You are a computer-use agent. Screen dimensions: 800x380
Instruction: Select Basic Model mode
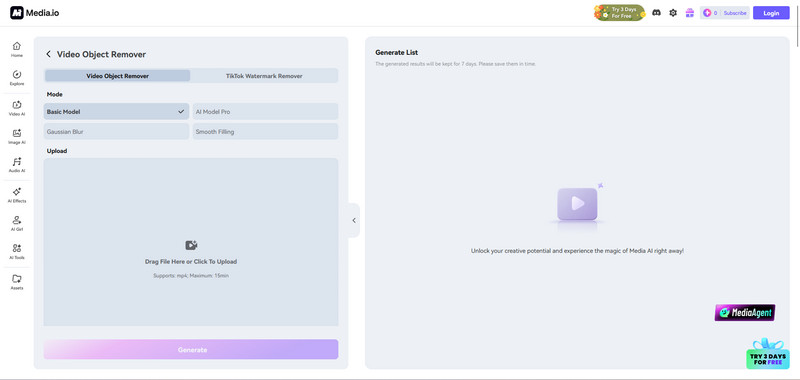tap(116, 111)
